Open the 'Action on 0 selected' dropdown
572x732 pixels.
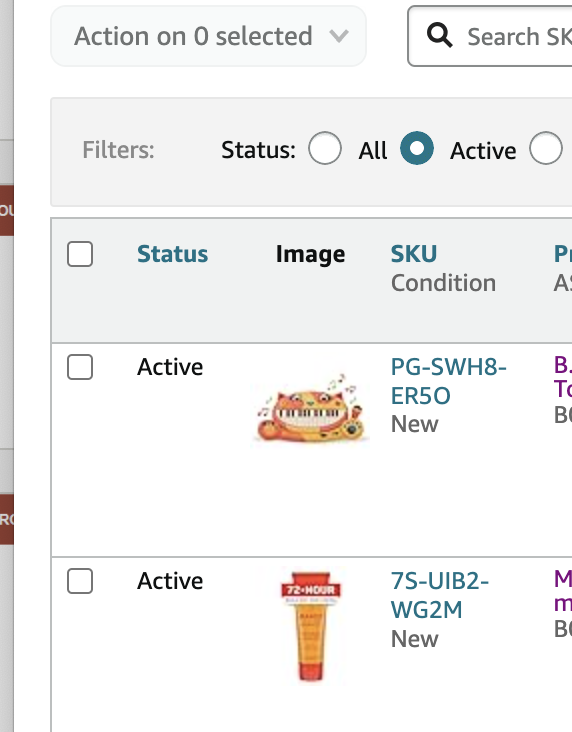click(x=208, y=36)
